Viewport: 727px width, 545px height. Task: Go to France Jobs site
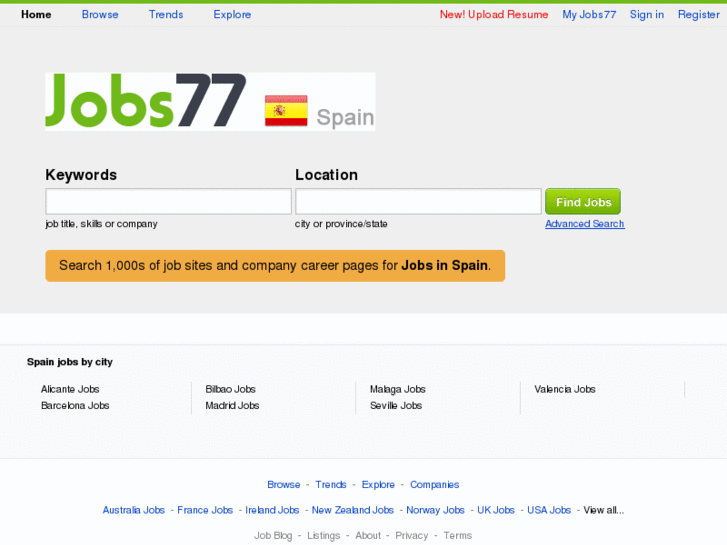(205, 510)
